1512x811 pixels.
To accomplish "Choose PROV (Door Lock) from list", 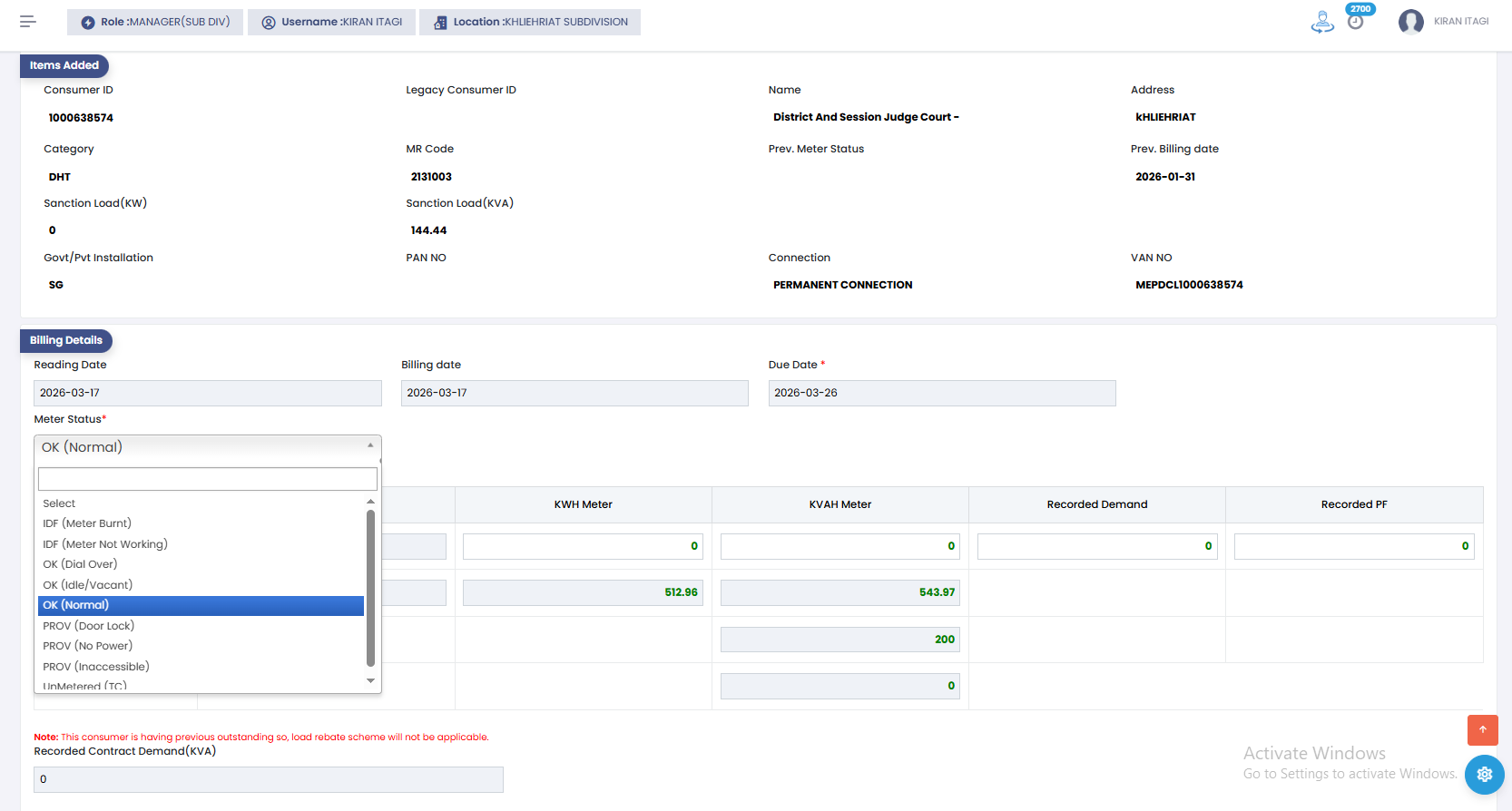I will pyautogui.click(x=89, y=626).
